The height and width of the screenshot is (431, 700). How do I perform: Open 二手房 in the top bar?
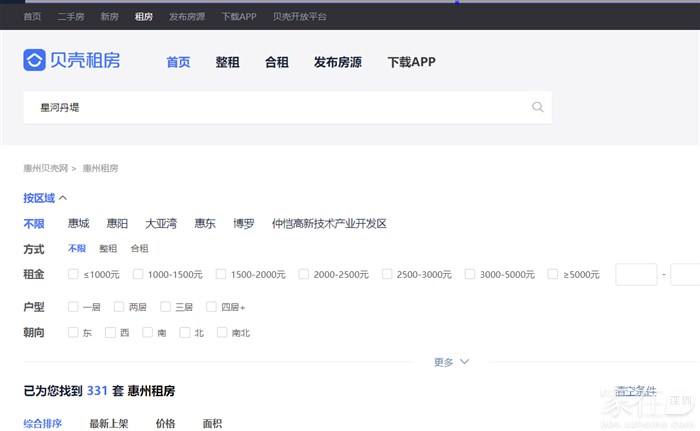[70, 17]
